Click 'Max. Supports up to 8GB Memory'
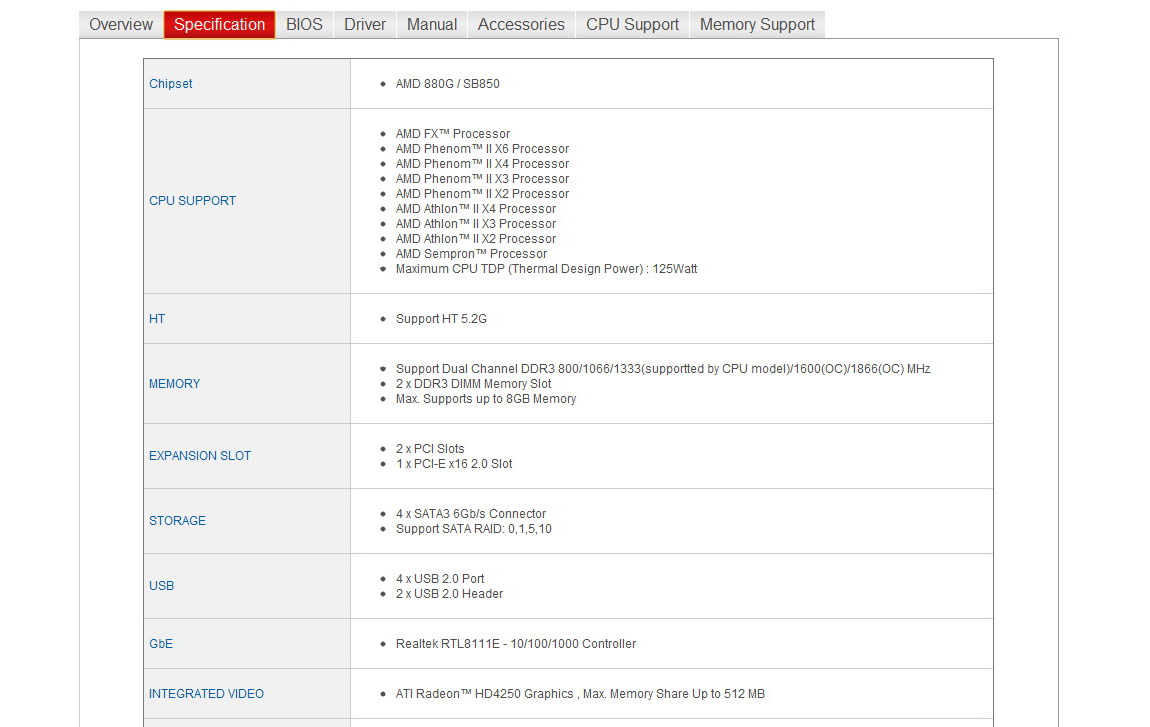The height and width of the screenshot is (727, 1150). tap(486, 399)
